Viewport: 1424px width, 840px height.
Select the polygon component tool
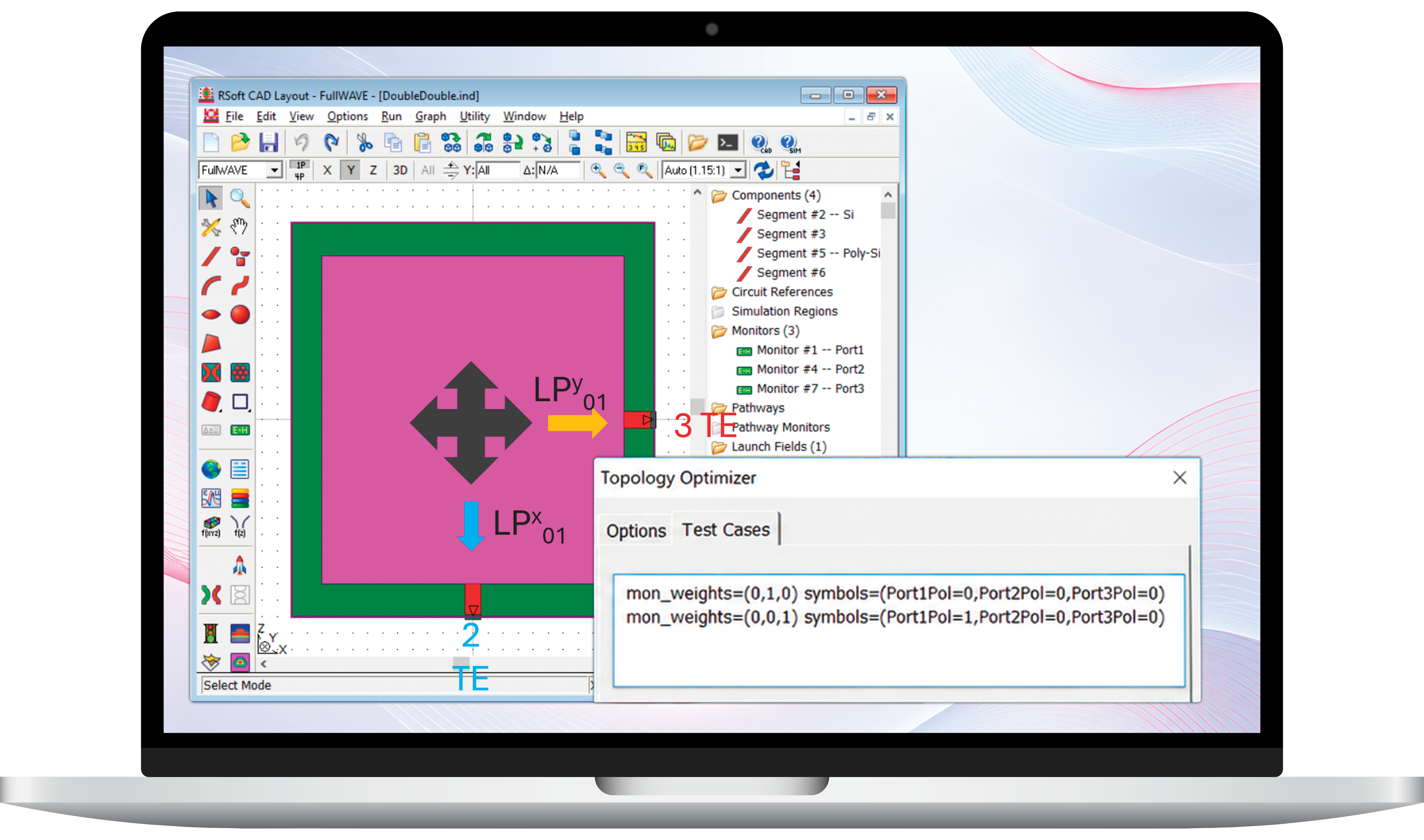tap(210, 344)
